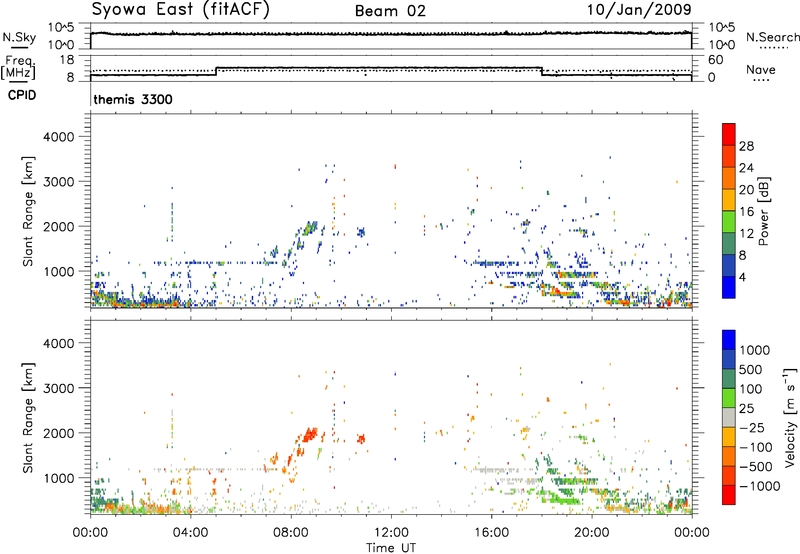Click the "CPID" row label

point(22,95)
